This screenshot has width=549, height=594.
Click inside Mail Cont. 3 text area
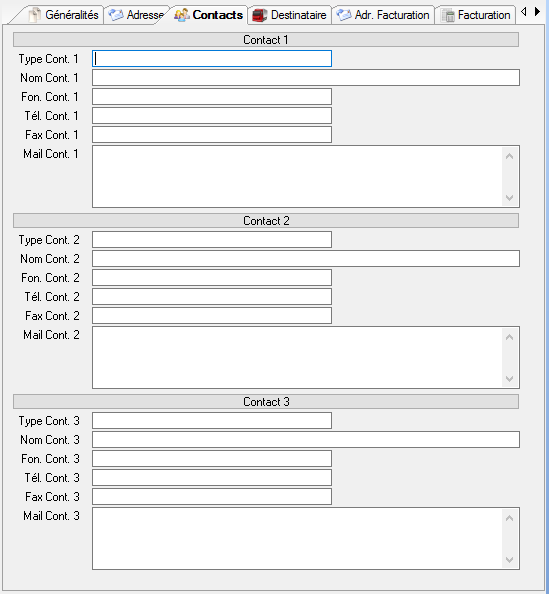click(297, 538)
